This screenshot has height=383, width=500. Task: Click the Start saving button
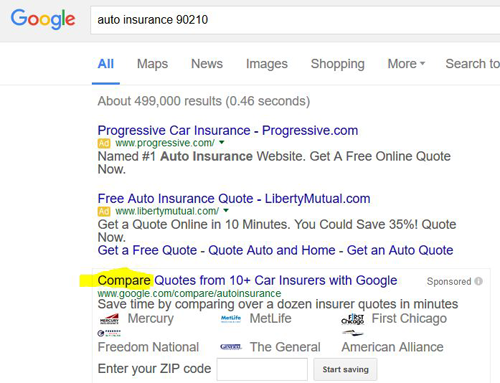(345, 369)
